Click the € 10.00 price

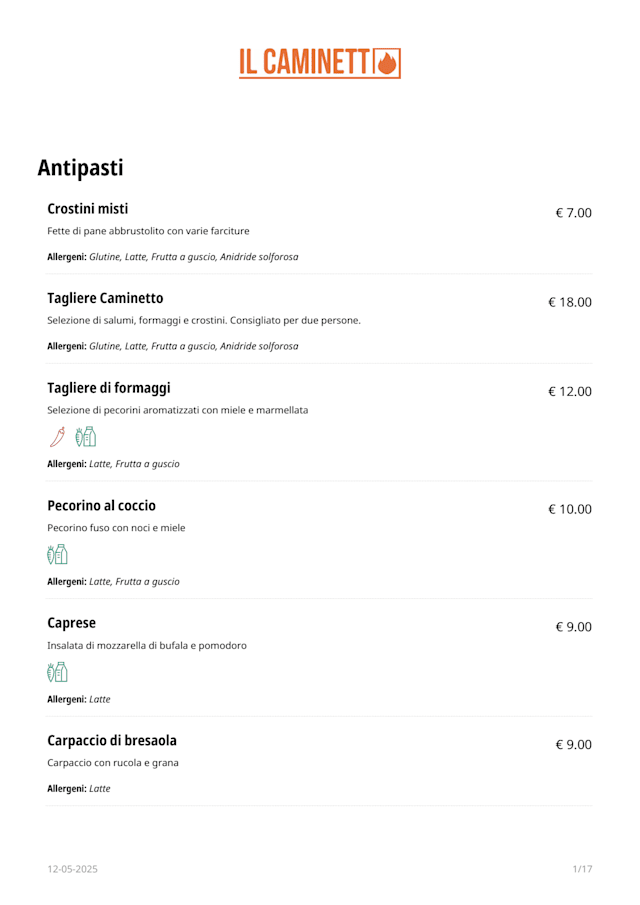pyautogui.click(x=569, y=509)
